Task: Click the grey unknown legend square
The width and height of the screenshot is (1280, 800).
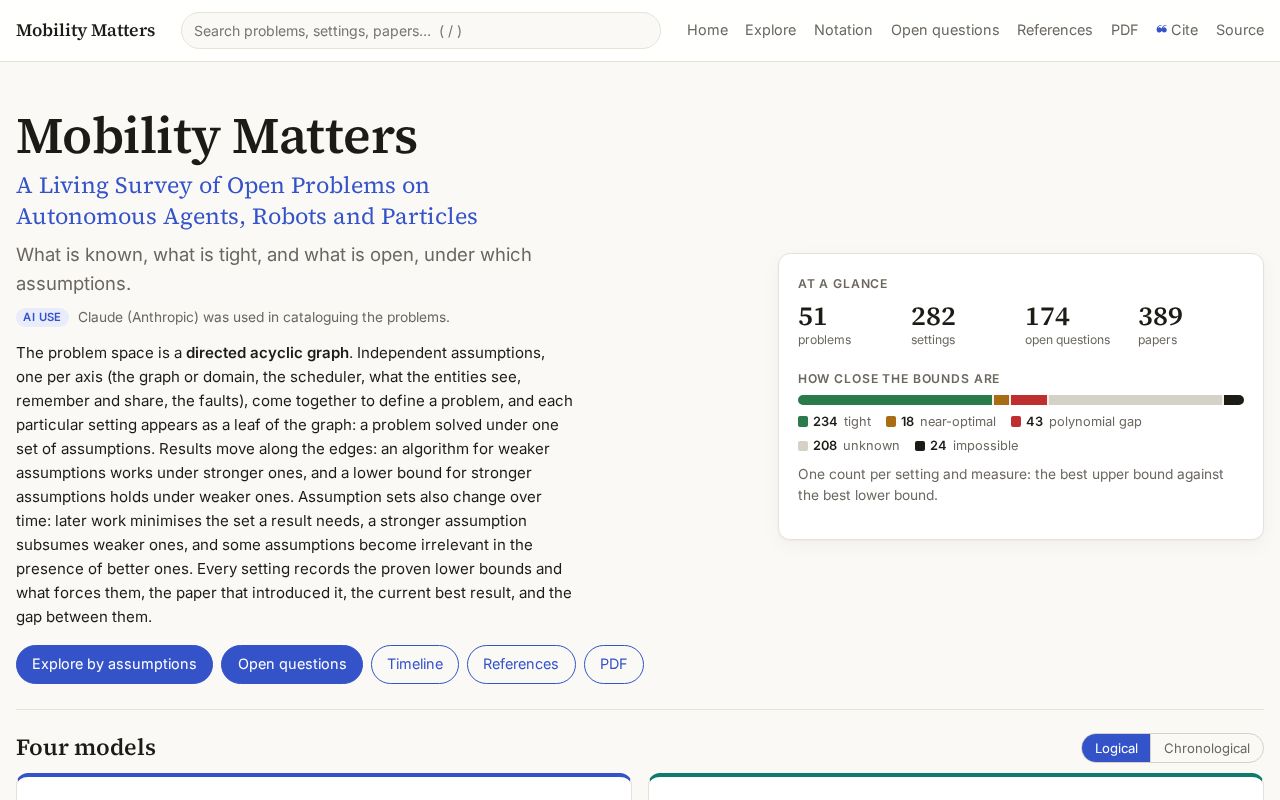Action: [803, 446]
